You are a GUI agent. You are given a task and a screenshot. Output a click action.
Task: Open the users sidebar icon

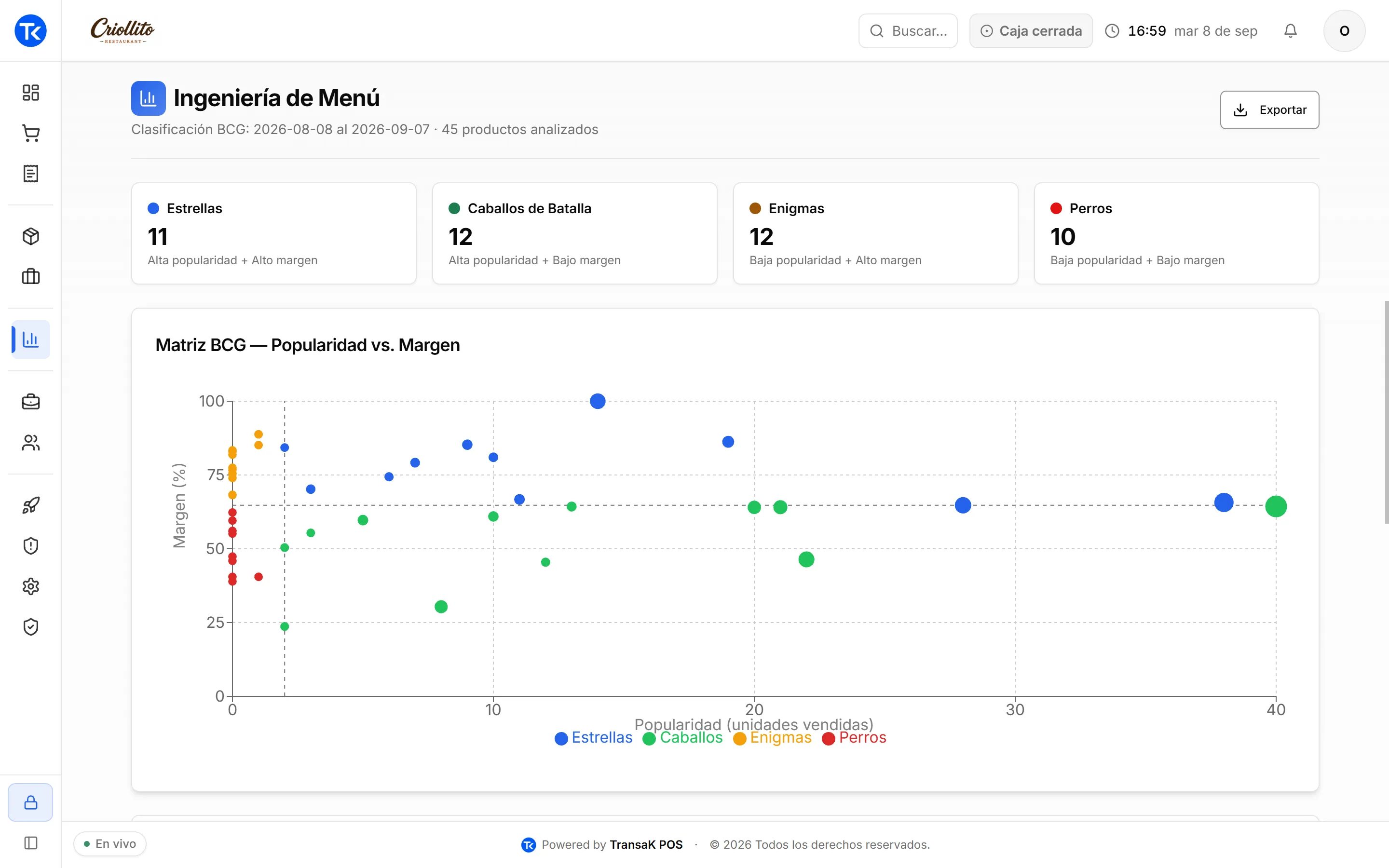[x=30, y=443]
